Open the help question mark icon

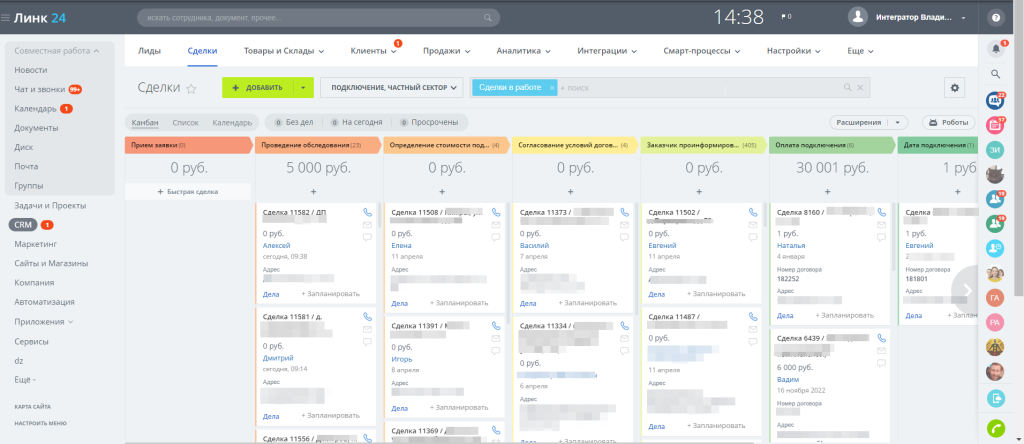[996, 18]
